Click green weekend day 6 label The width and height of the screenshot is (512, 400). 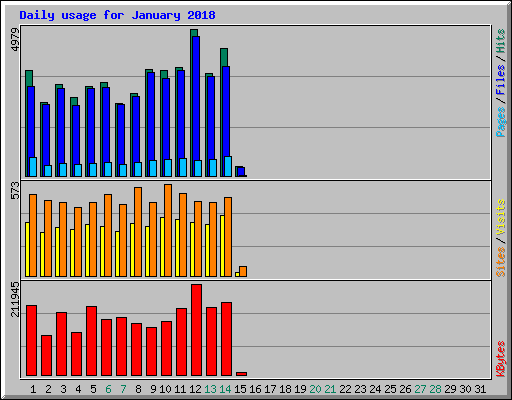[x=108, y=389]
